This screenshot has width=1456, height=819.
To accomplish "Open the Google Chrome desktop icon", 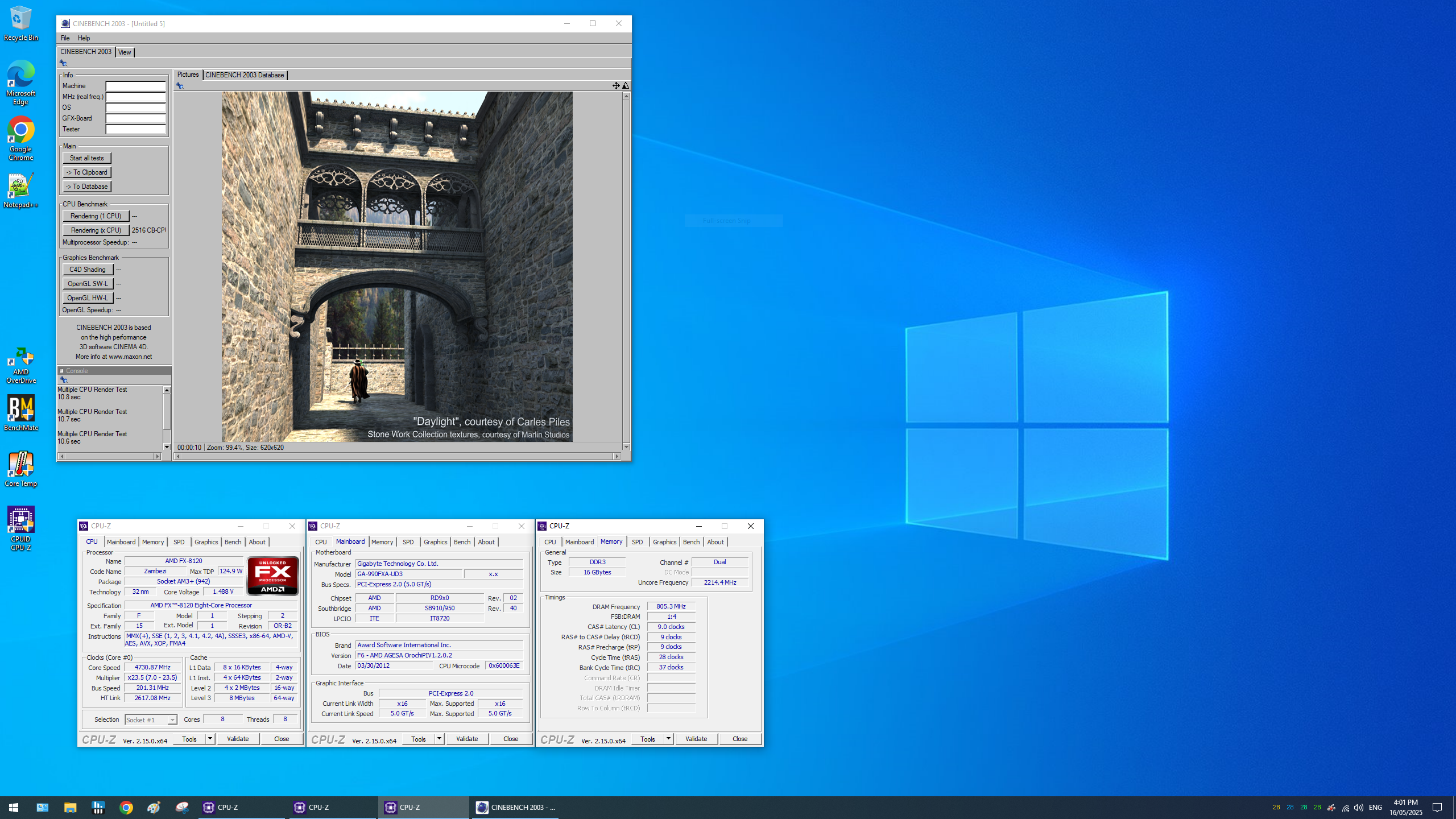I will coord(21,139).
